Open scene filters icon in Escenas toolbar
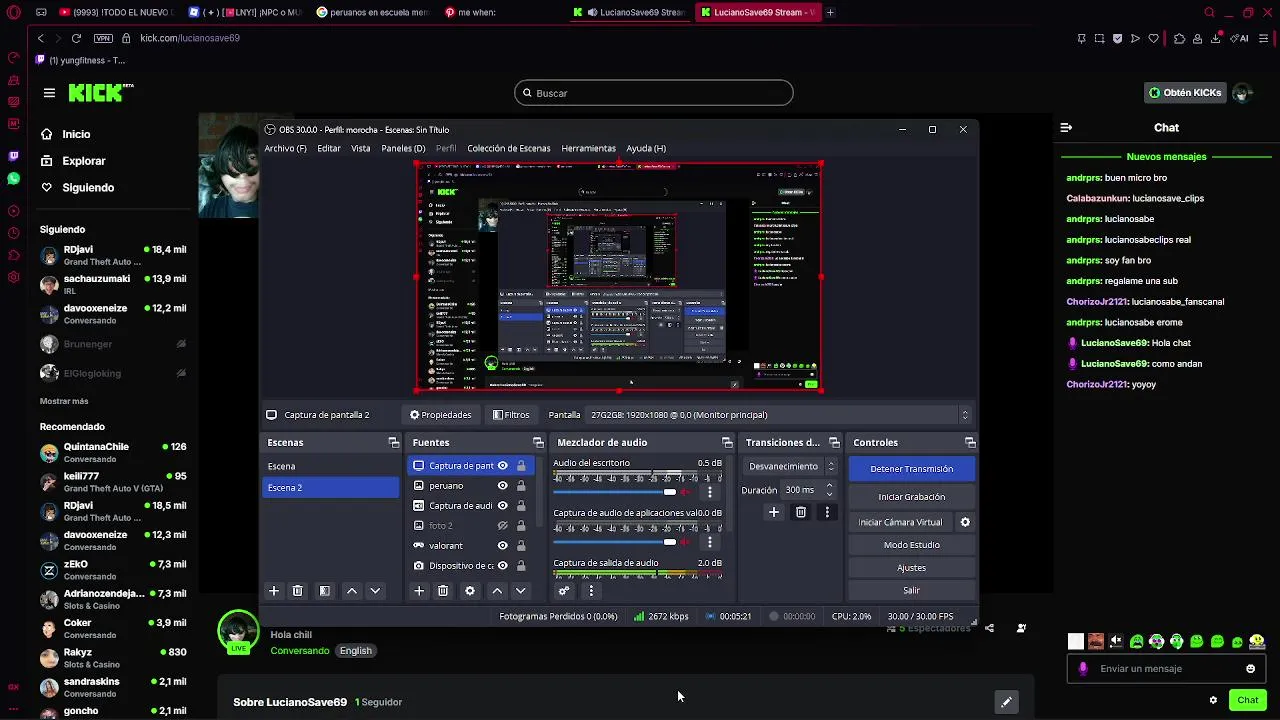 tap(325, 591)
